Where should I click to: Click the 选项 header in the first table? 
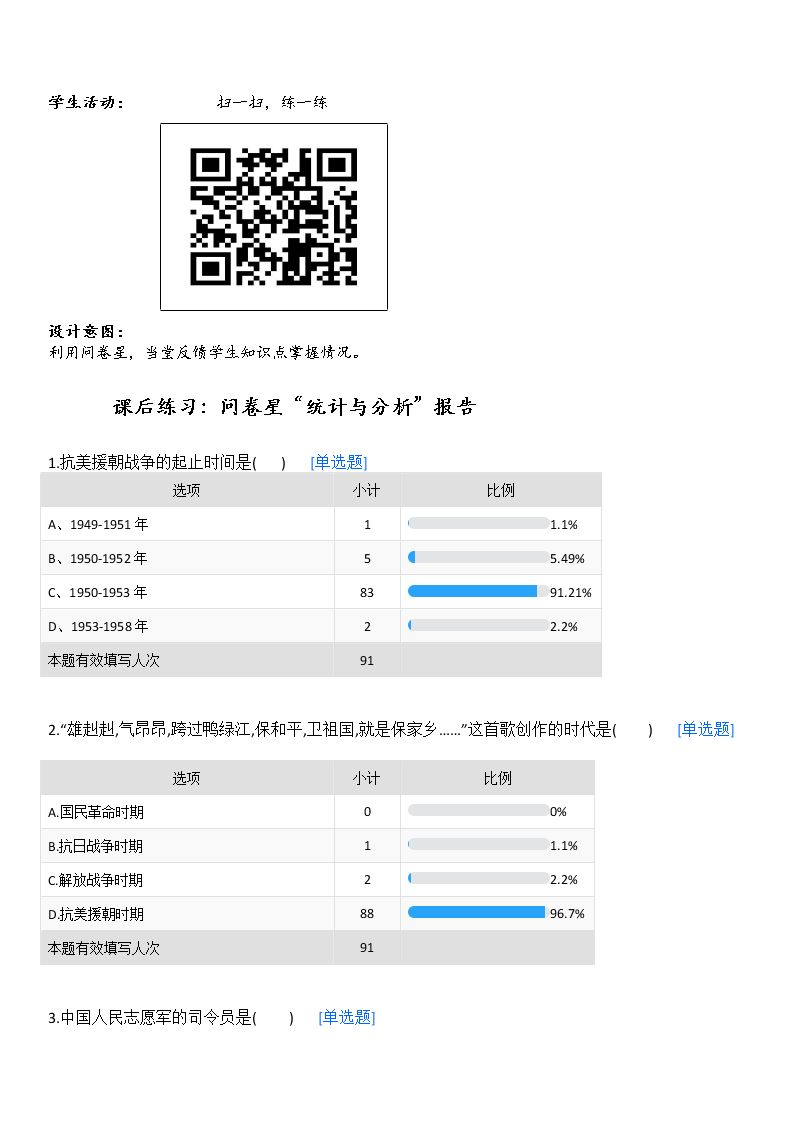[x=186, y=491]
